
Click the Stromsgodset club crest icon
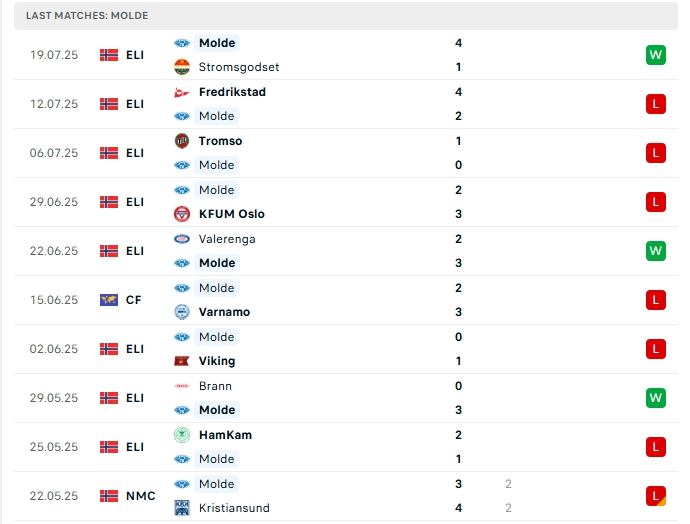coord(182,67)
